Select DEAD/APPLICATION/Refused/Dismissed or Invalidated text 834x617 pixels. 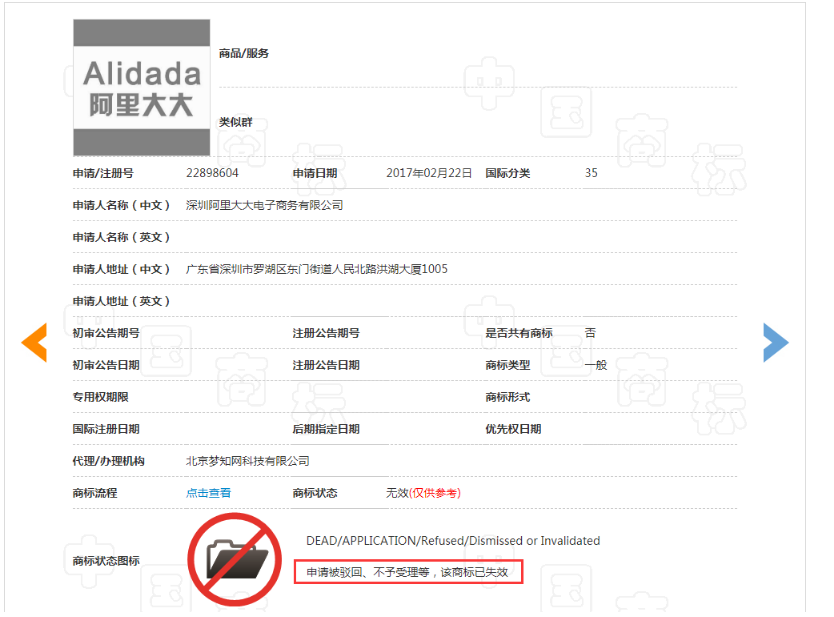point(453,541)
